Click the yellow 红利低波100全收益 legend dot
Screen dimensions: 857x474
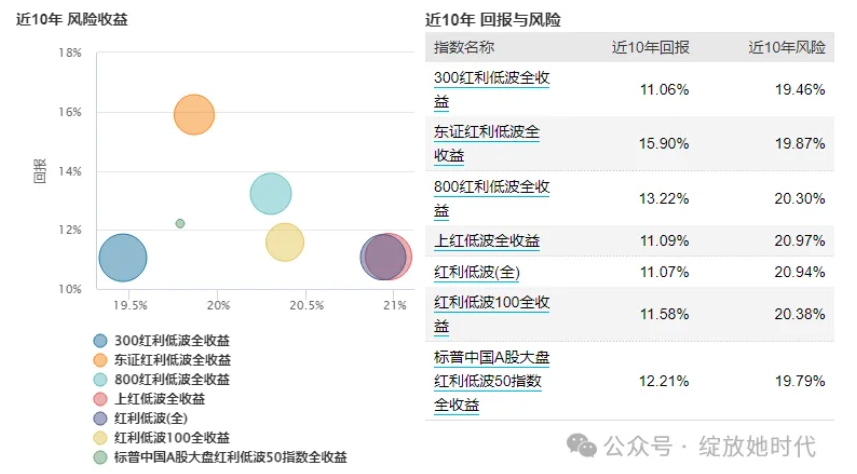[x=100, y=438]
